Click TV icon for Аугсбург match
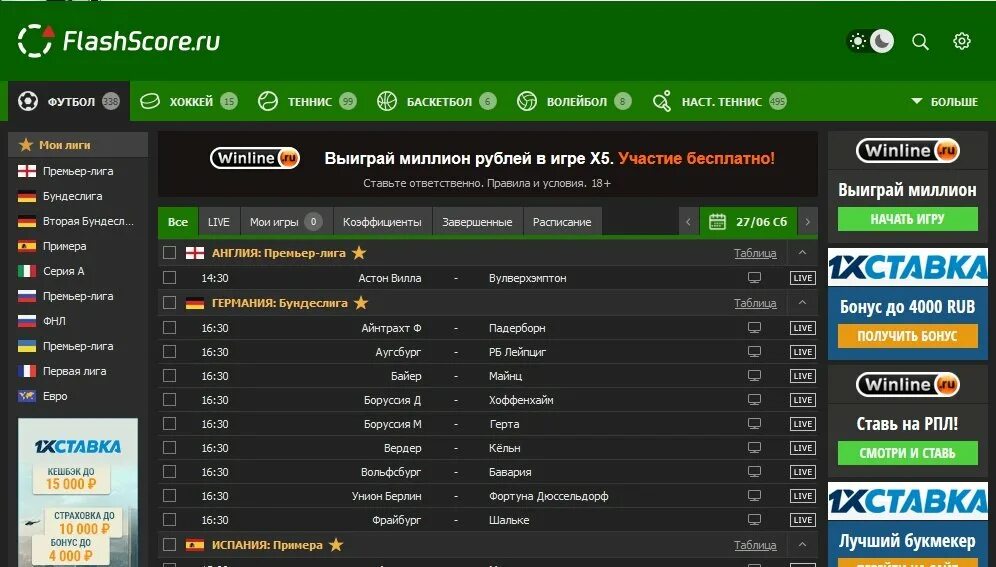This screenshot has height=567, width=996. [x=754, y=352]
